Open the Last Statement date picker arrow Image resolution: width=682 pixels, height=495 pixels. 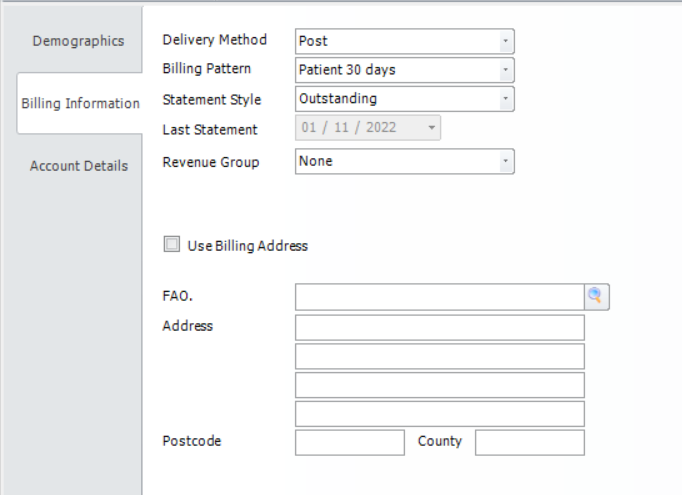[431, 128]
